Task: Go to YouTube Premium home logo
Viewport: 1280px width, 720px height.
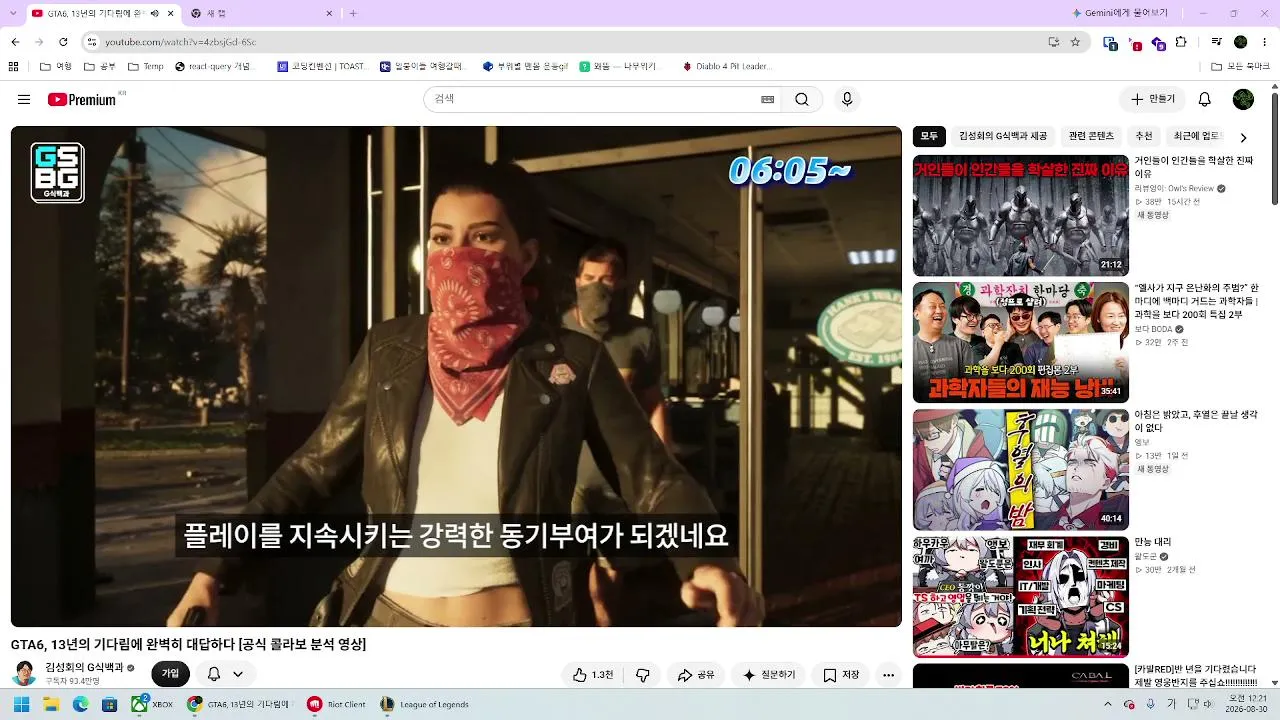Action: pyautogui.click(x=82, y=99)
